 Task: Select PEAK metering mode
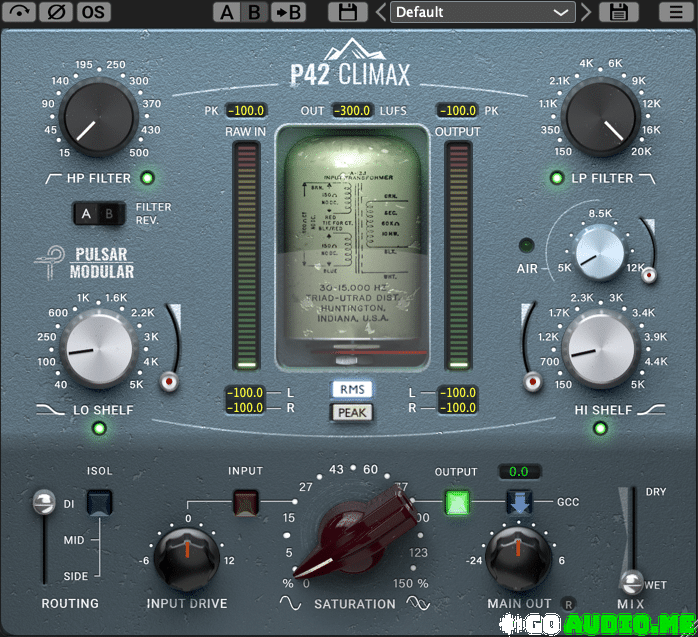coord(352,413)
